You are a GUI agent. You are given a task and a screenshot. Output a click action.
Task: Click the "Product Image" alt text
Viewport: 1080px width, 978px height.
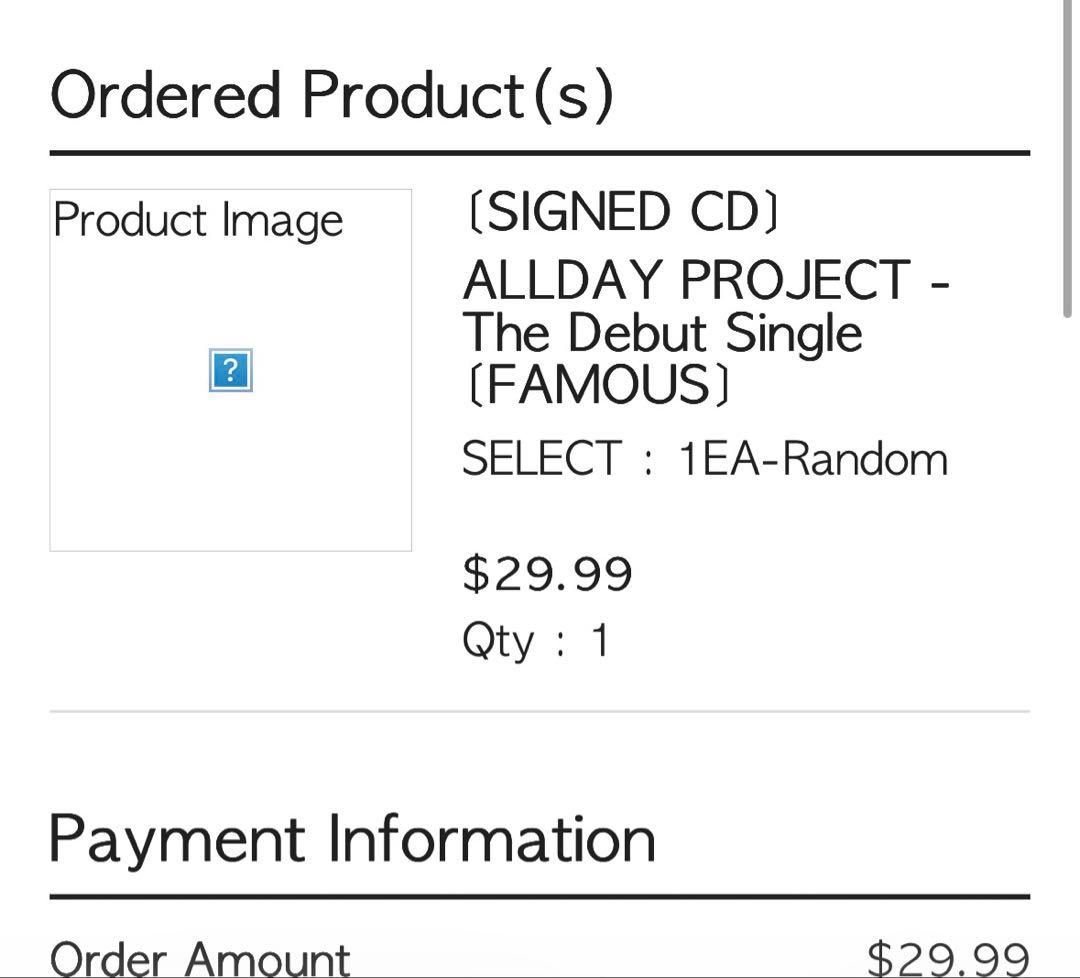pos(198,220)
